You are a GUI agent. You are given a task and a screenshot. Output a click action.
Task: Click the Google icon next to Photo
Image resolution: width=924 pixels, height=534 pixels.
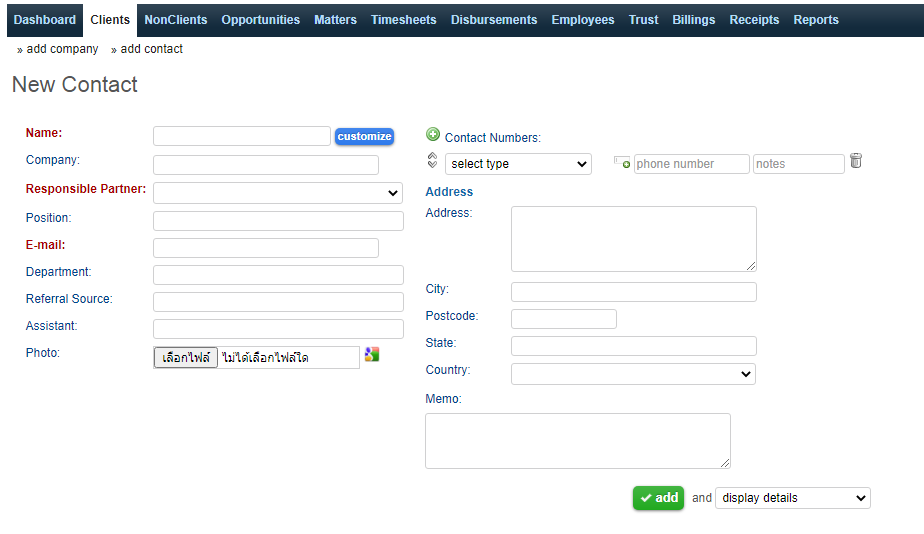372,354
